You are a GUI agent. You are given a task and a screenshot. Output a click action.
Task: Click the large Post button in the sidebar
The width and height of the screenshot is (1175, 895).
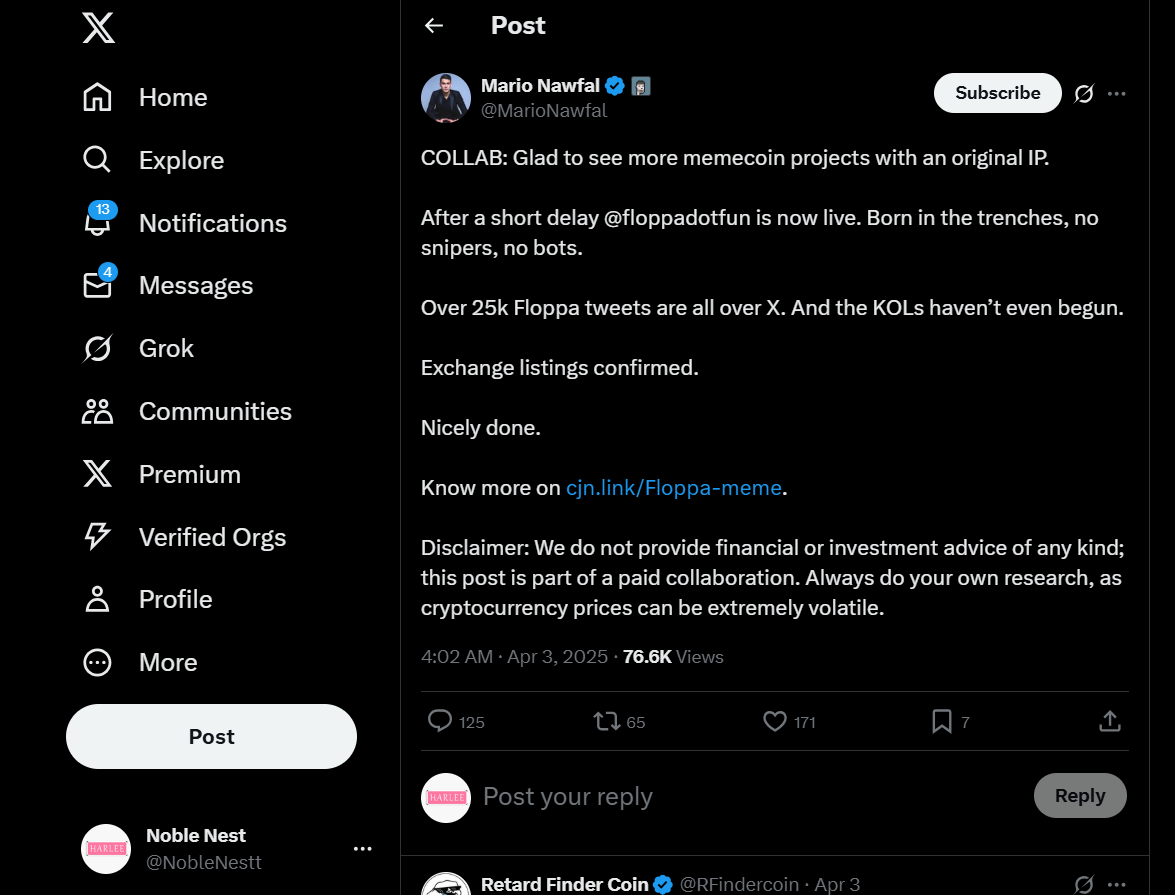pos(211,736)
